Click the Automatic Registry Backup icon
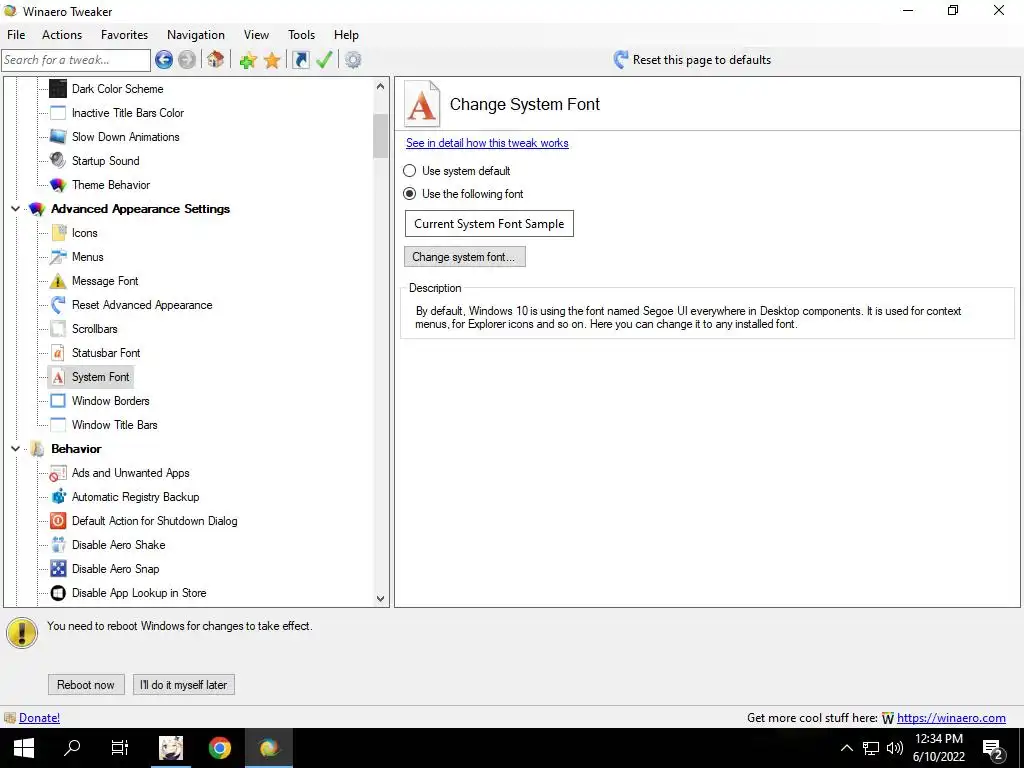The image size is (1024, 768). (58, 497)
